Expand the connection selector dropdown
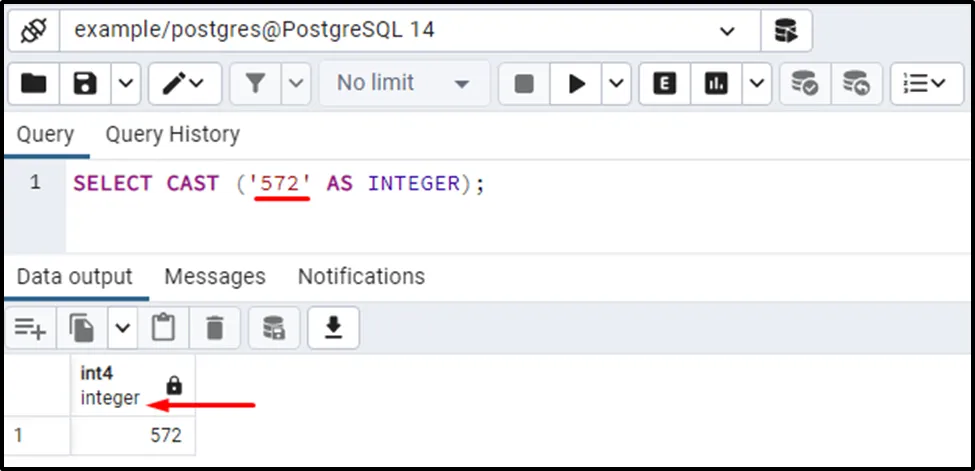The image size is (975, 471). click(727, 30)
